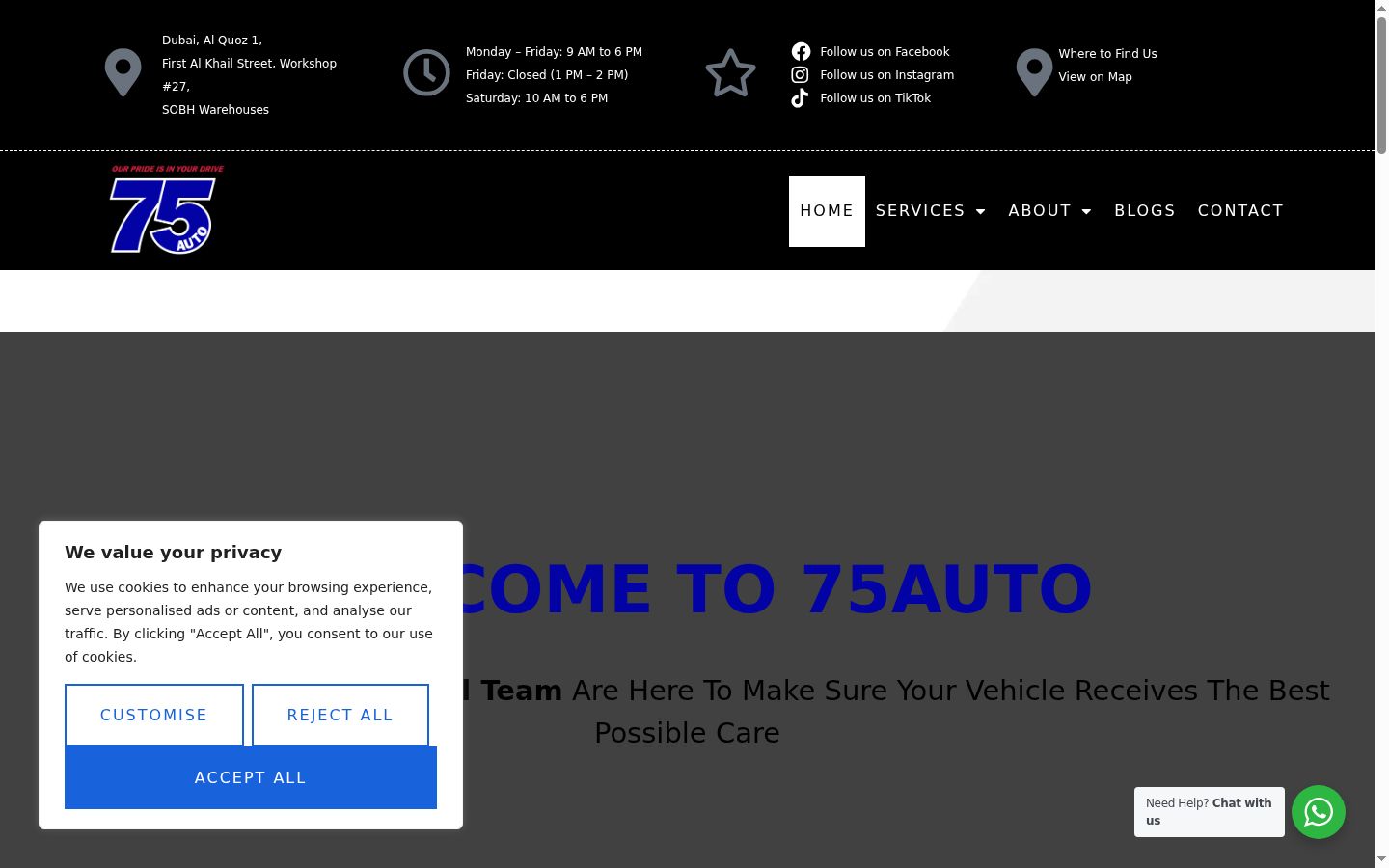This screenshot has width=1389, height=868.
Task: Click the page vertical scrollbar thumb
Action: 1381,85
